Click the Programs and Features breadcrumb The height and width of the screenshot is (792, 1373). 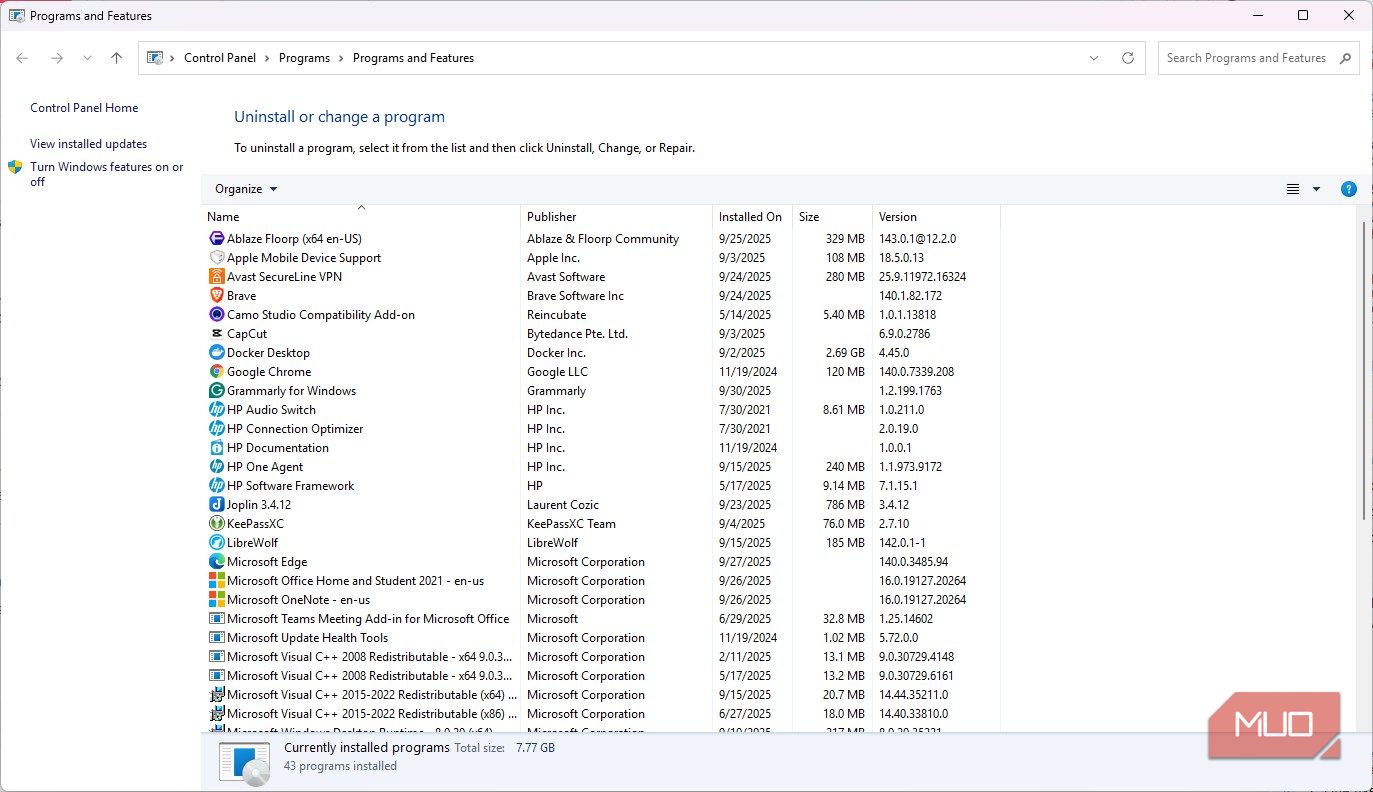tap(413, 58)
